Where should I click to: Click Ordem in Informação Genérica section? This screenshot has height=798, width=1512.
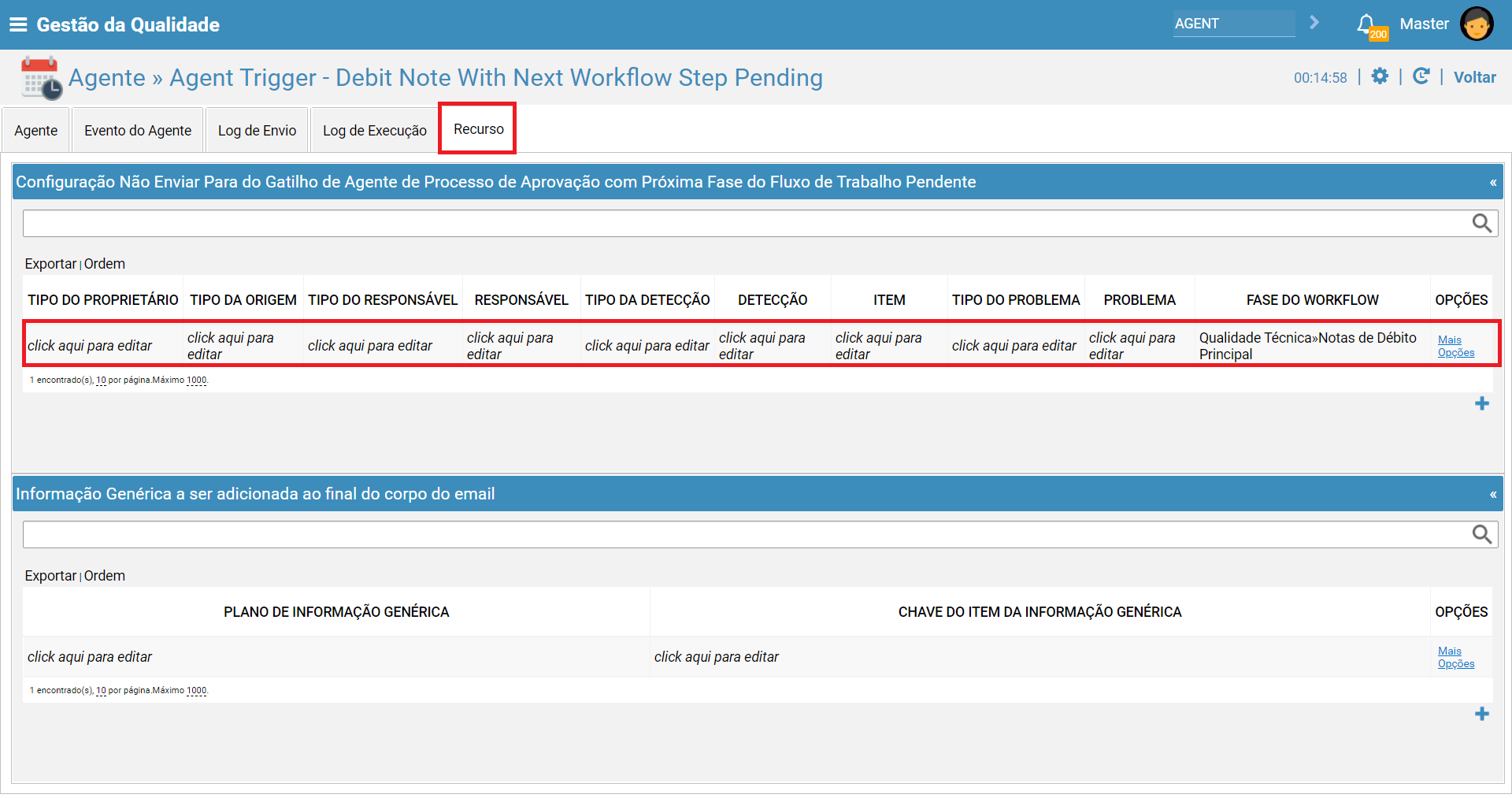(105, 576)
